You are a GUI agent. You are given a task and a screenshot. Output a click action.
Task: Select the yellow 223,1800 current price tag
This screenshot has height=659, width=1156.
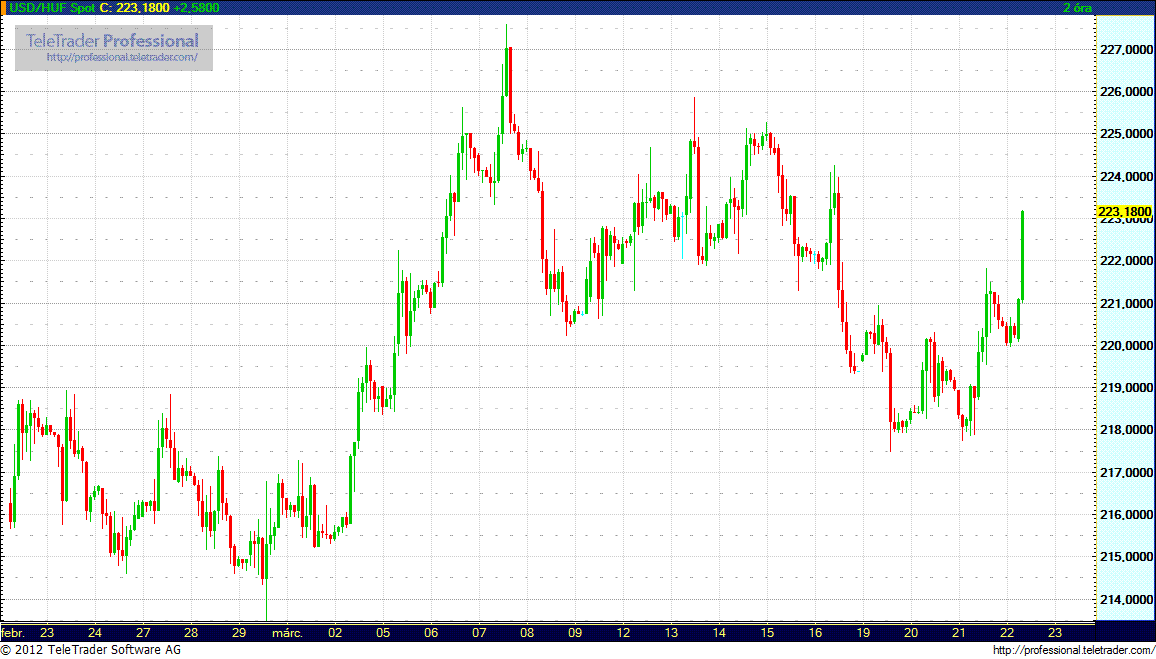point(1124,212)
